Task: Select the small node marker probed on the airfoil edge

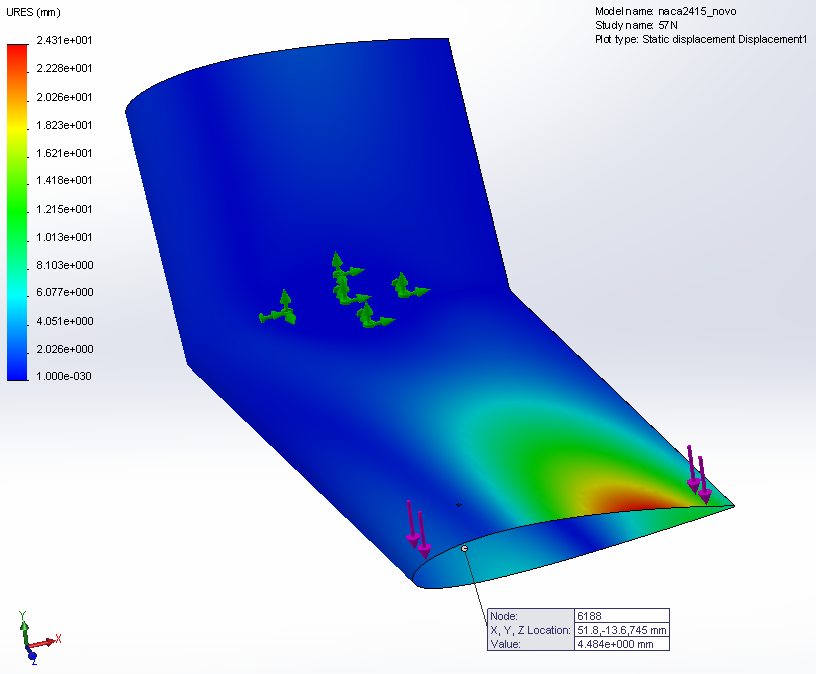Action: tap(466, 549)
